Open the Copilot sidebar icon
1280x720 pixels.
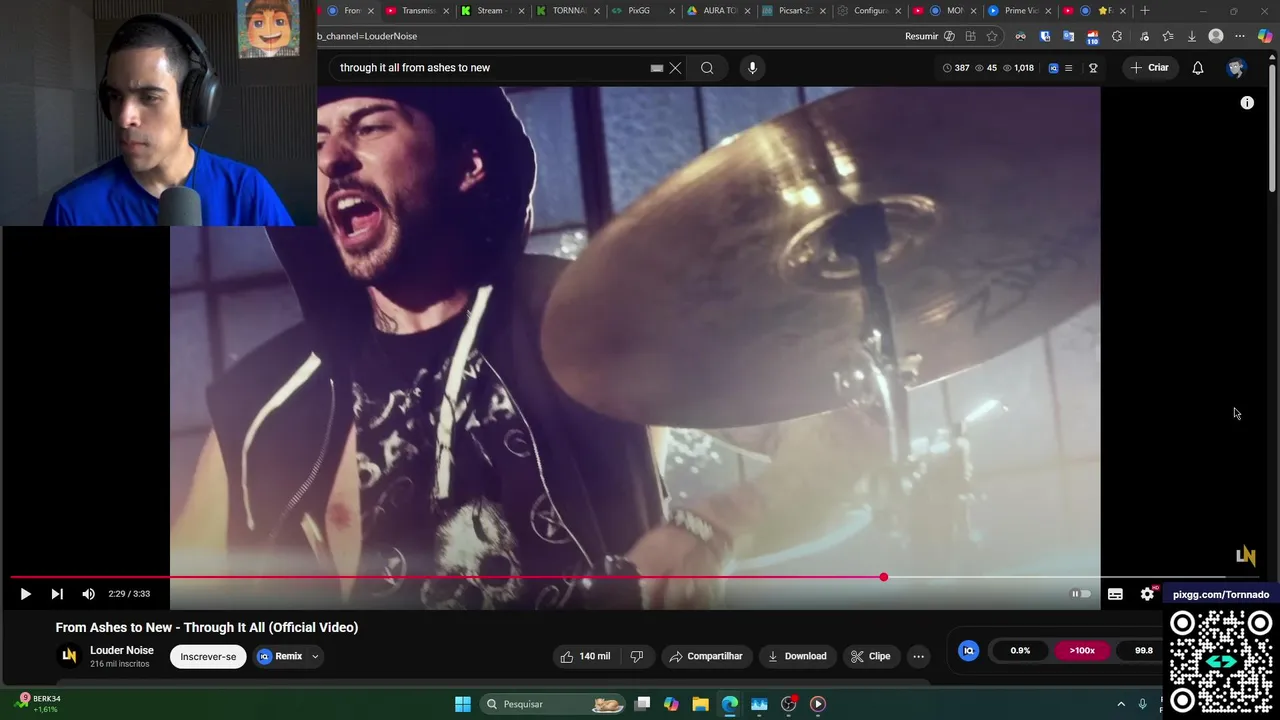tap(1265, 36)
